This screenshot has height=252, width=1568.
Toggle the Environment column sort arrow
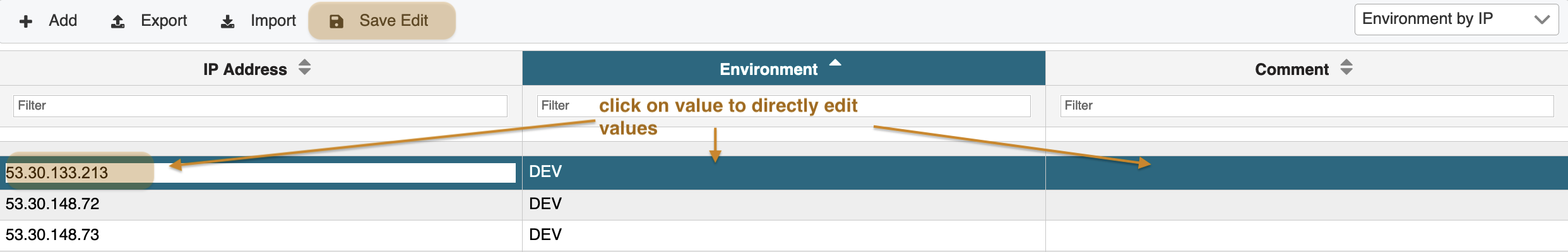[835, 63]
